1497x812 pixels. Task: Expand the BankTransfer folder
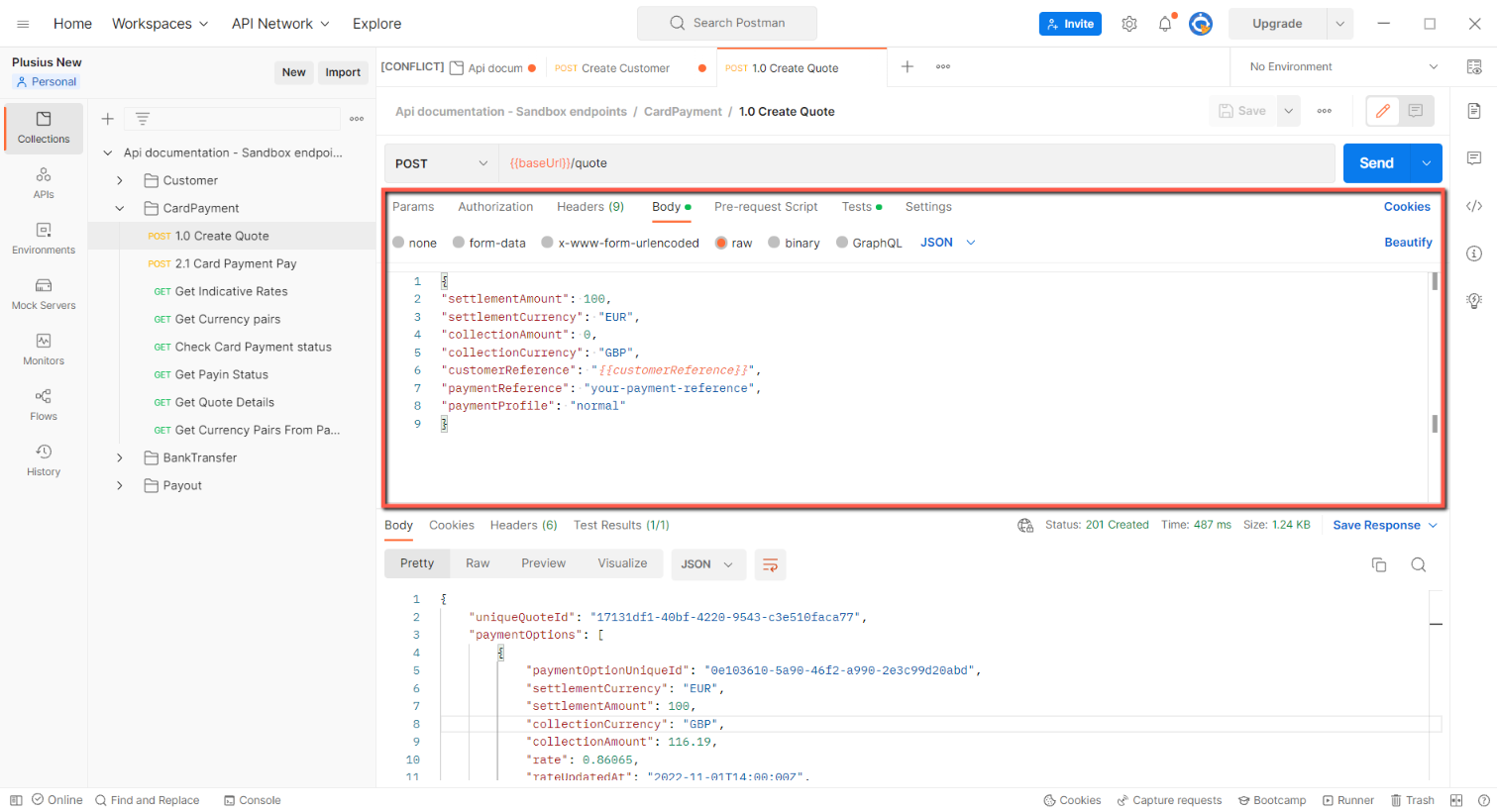[120, 457]
